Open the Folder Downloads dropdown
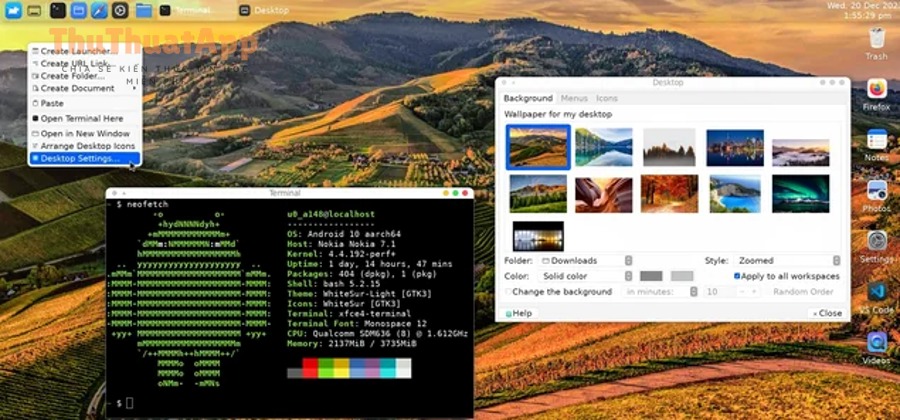 point(585,260)
